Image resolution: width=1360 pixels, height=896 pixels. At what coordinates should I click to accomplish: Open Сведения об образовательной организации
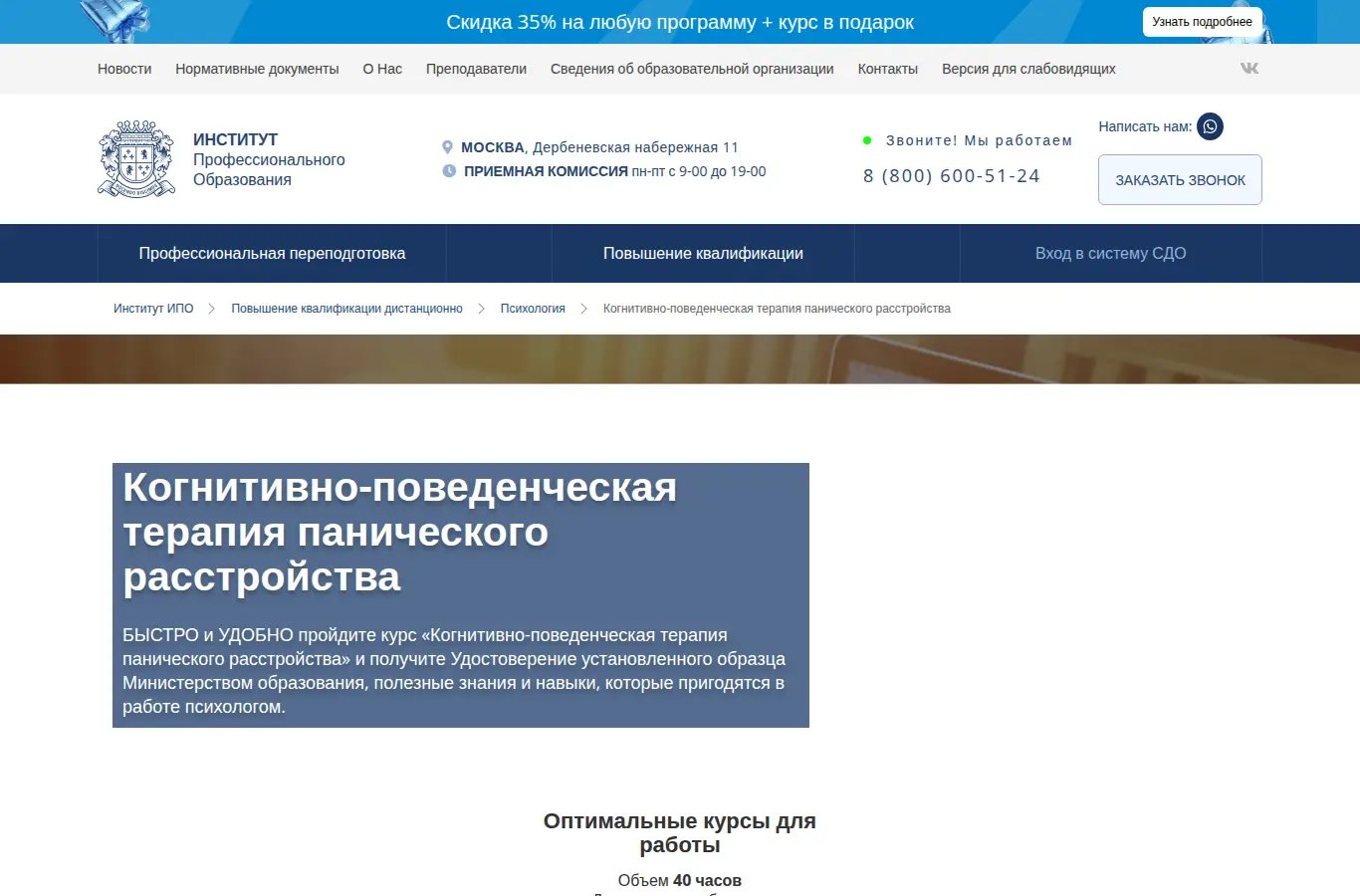[x=692, y=69]
